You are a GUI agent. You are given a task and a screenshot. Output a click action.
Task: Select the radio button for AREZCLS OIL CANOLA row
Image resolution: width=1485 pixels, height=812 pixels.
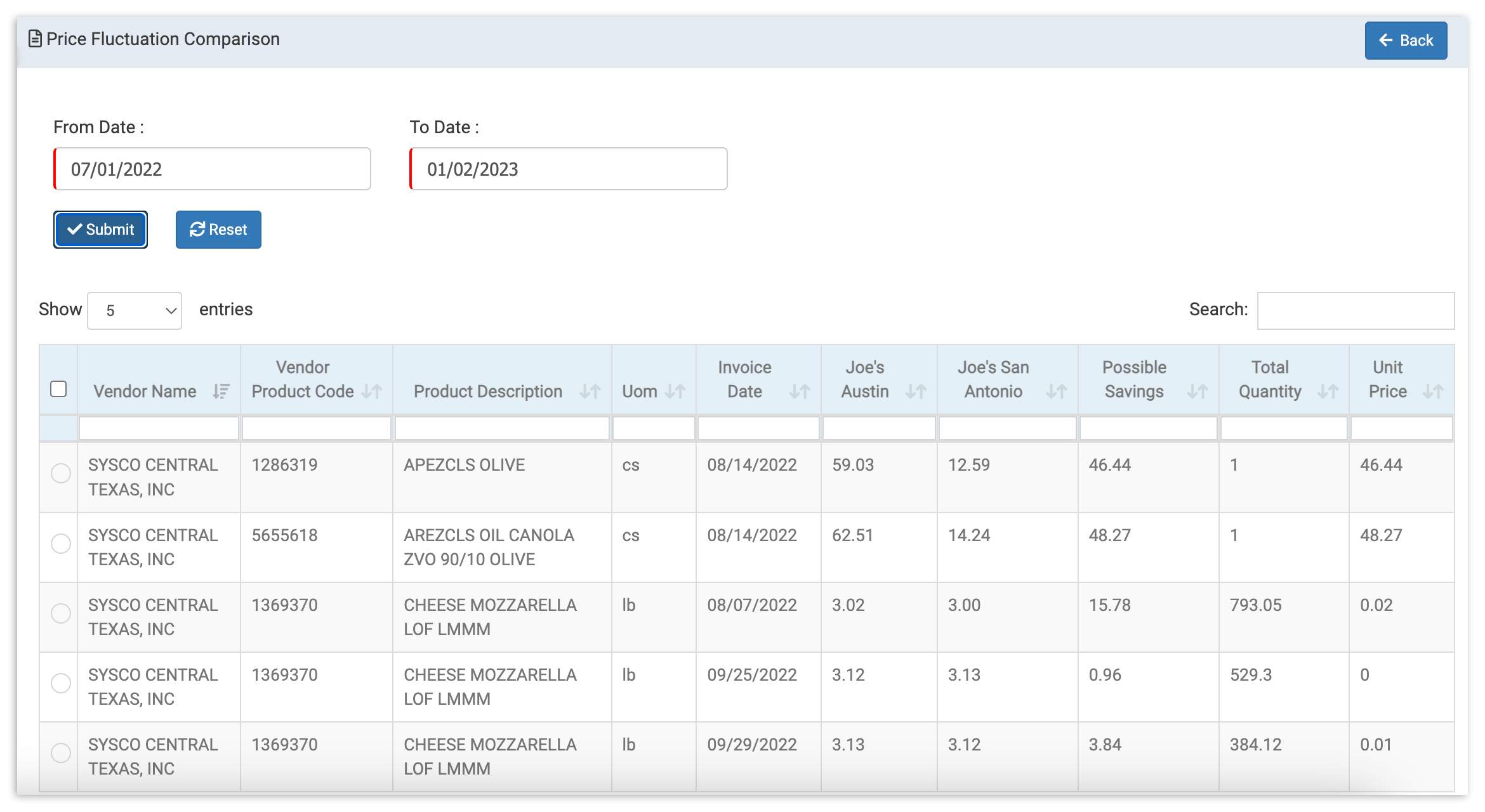coord(60,543)
